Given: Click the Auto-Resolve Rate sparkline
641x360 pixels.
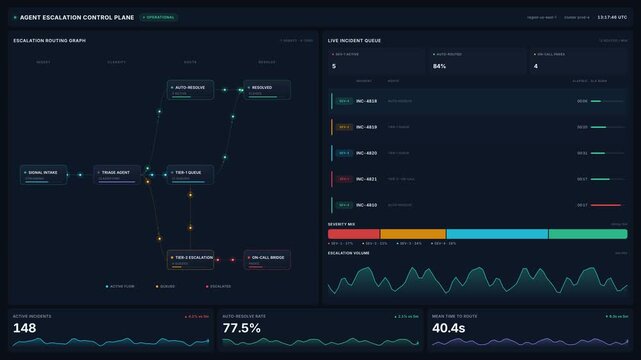Looking at the screenshot, I should click(320, 342).
